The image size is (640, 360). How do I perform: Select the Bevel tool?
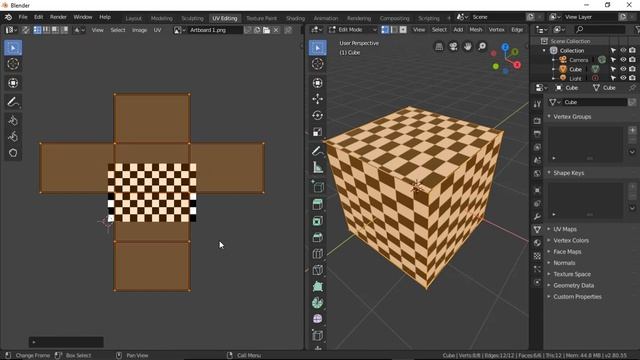(318, 237)
